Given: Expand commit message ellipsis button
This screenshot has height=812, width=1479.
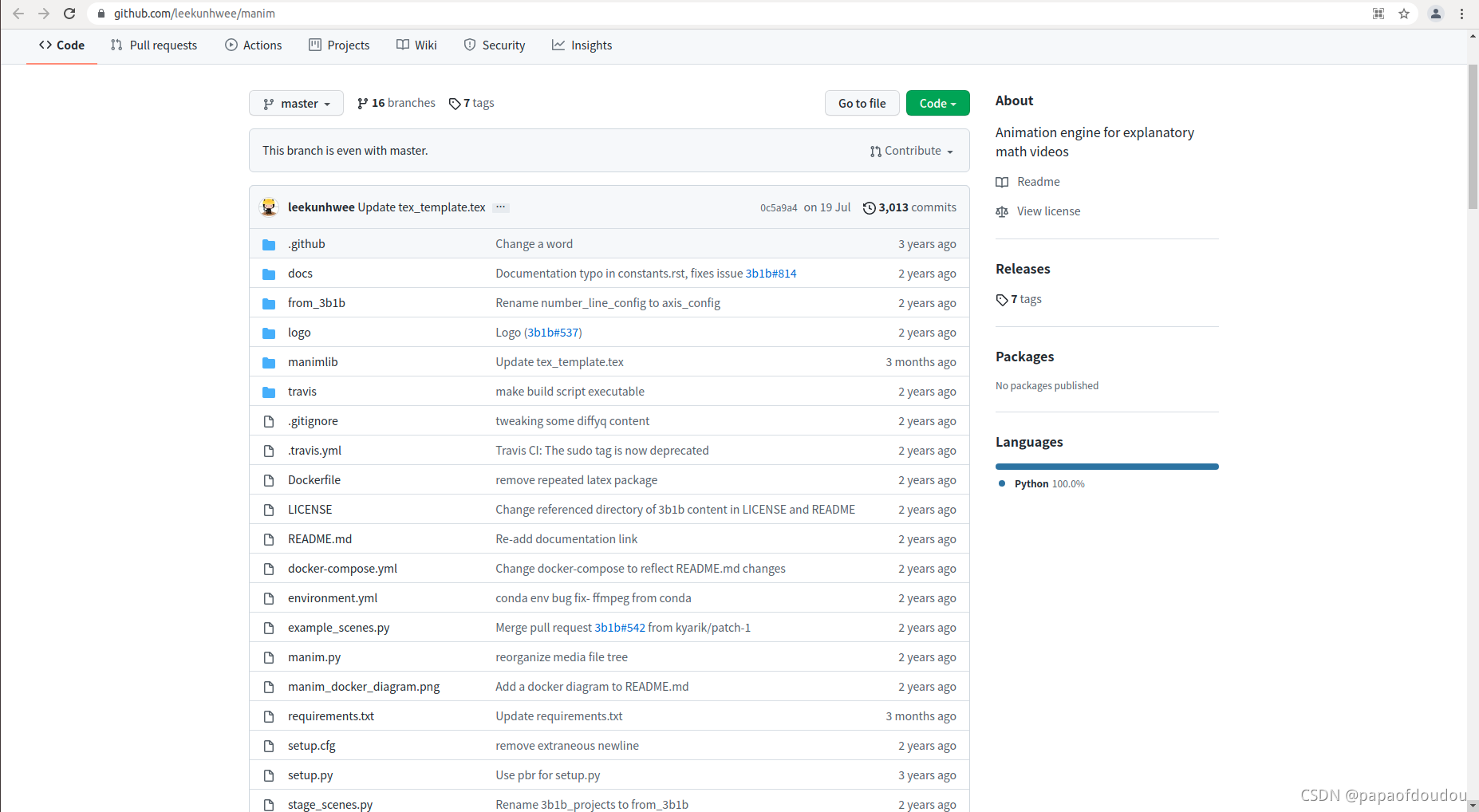Looking at the screenshot, I should click(500, 207).
